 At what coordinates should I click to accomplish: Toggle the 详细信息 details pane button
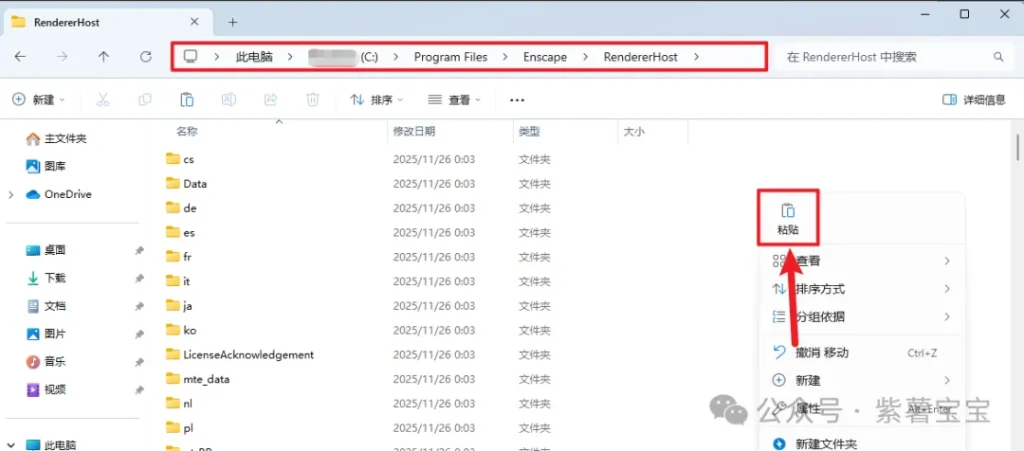click(x=974, y=100)
